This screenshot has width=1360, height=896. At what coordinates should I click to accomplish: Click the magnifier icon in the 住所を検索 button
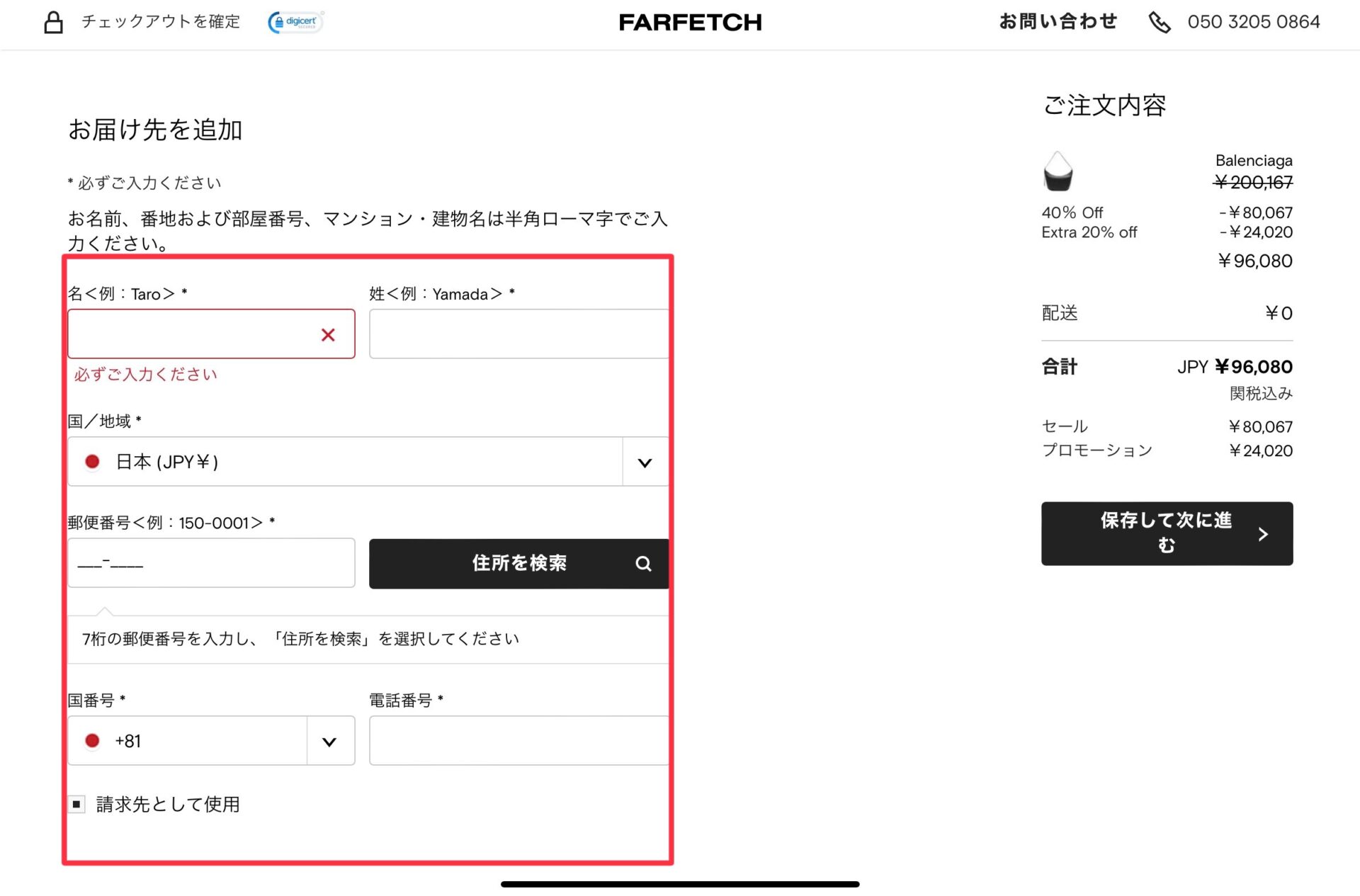pyautogui.click(x=642, y=564)
